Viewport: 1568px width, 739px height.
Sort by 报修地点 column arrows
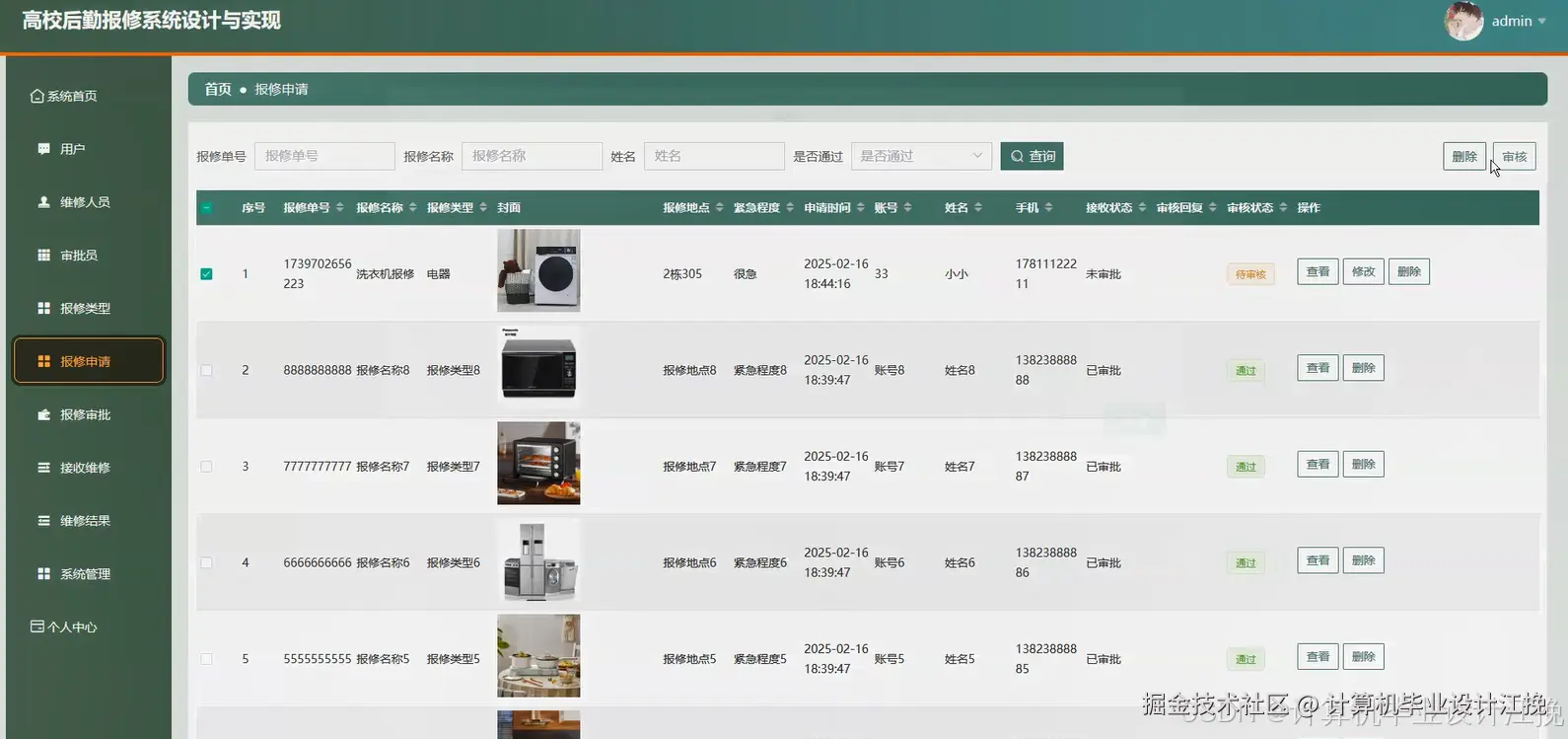point(719,207)
